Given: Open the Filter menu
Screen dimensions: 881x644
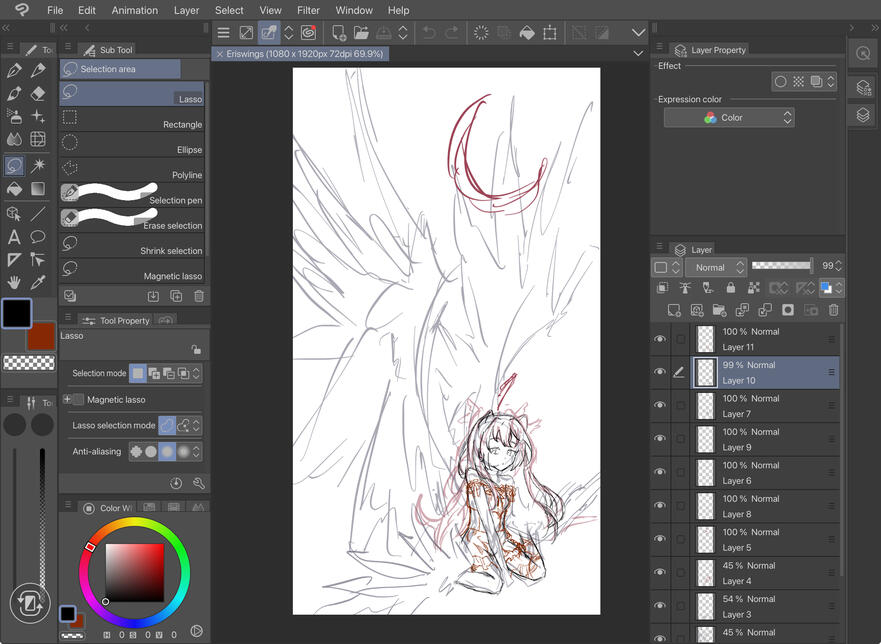Looking at the screenshot, I should coord(308,10).
